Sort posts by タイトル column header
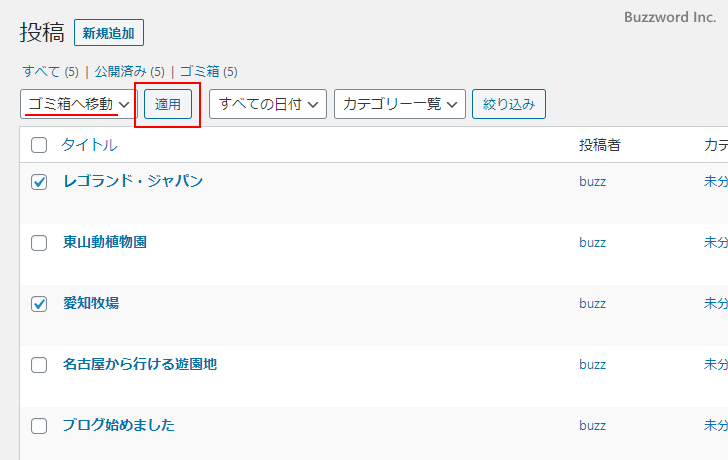 click(89, 145)
